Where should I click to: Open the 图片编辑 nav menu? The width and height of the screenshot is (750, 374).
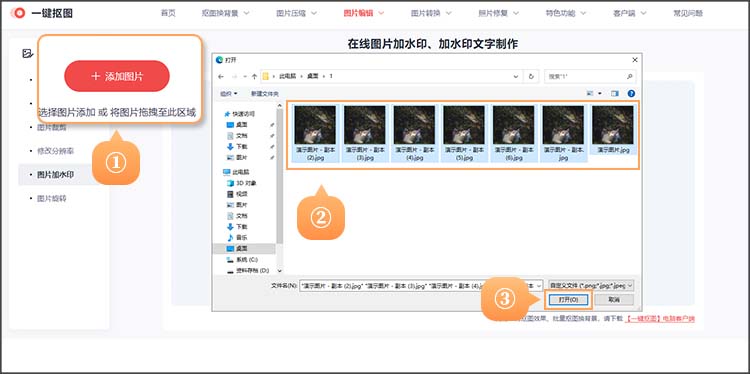click(363, 13)
